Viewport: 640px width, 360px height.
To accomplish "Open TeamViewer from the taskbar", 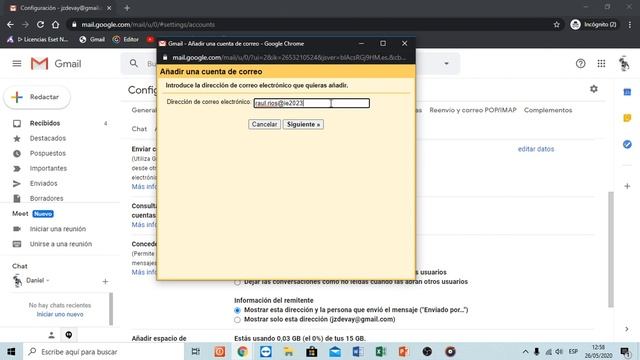I will pyautogui.click(x=266, y=351).
